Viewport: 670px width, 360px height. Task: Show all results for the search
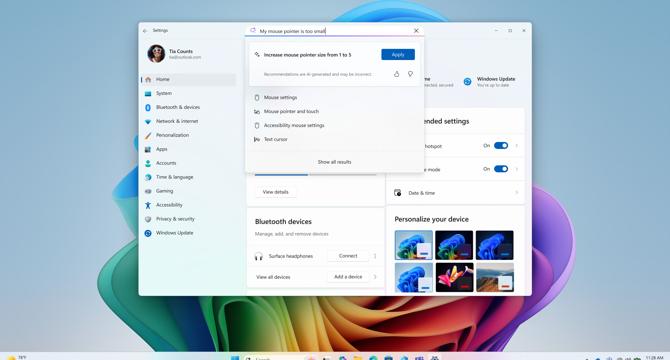[334, 162]
